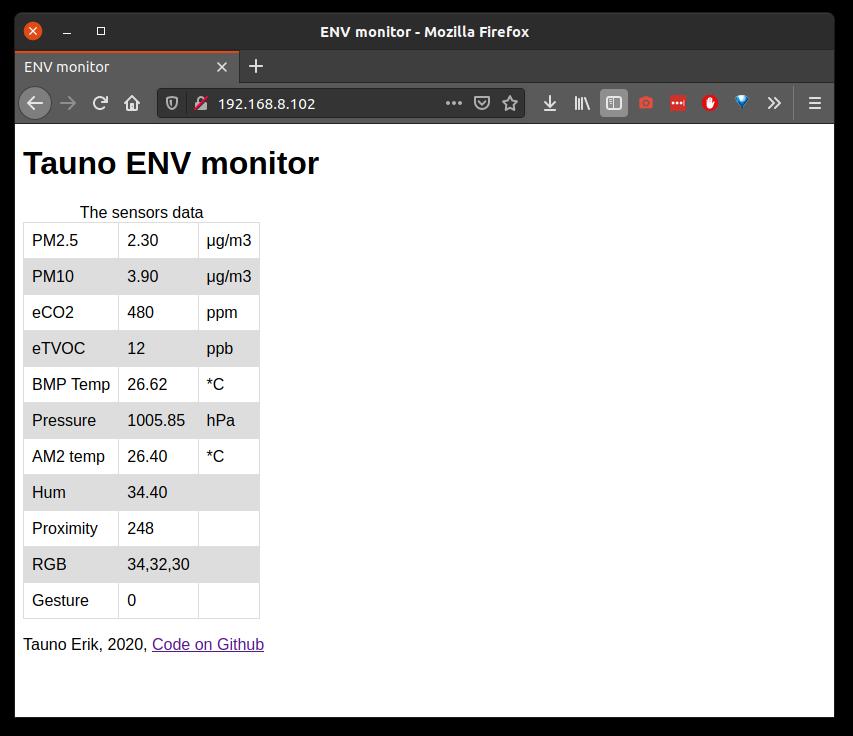Open the Code on Github link
853x736 pixels.
pos(208,644)
